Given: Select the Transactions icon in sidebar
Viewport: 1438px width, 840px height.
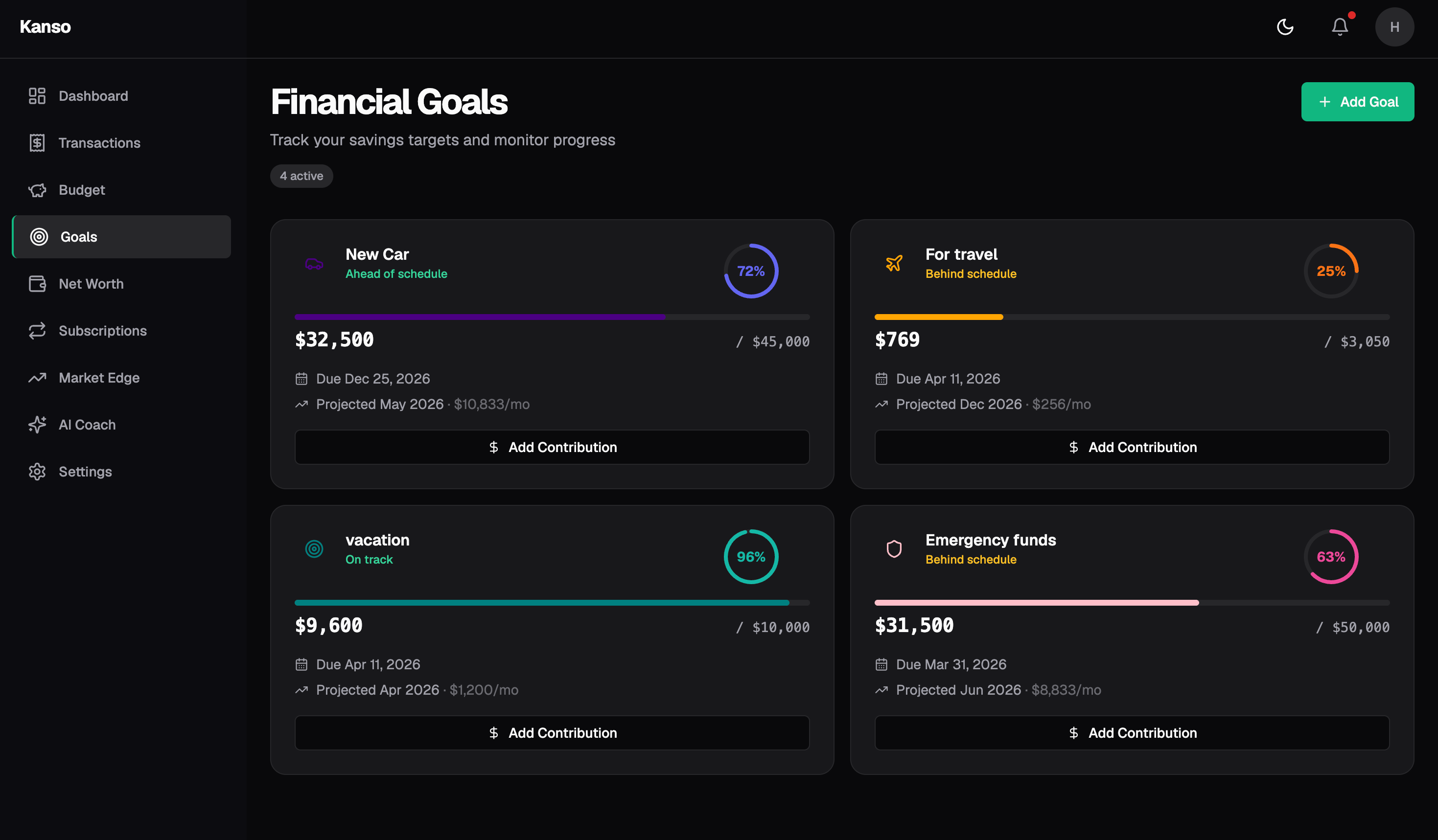Looking at the screenshot, I should coord(37,142).
